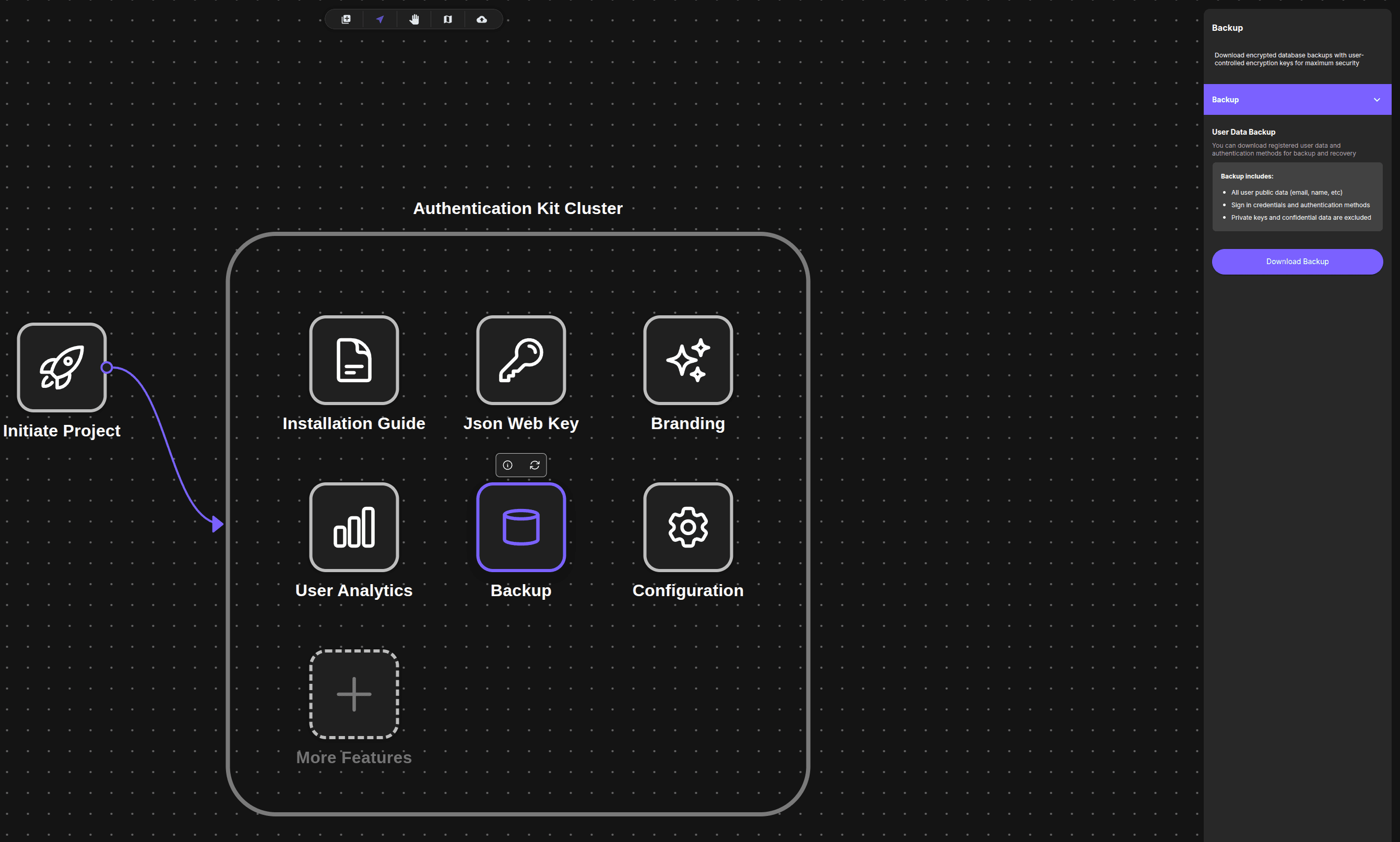The width and height of the screenshot is (1400, 842).
Task: Open the Branding sparkles node
Action: (x=687, y=360)
